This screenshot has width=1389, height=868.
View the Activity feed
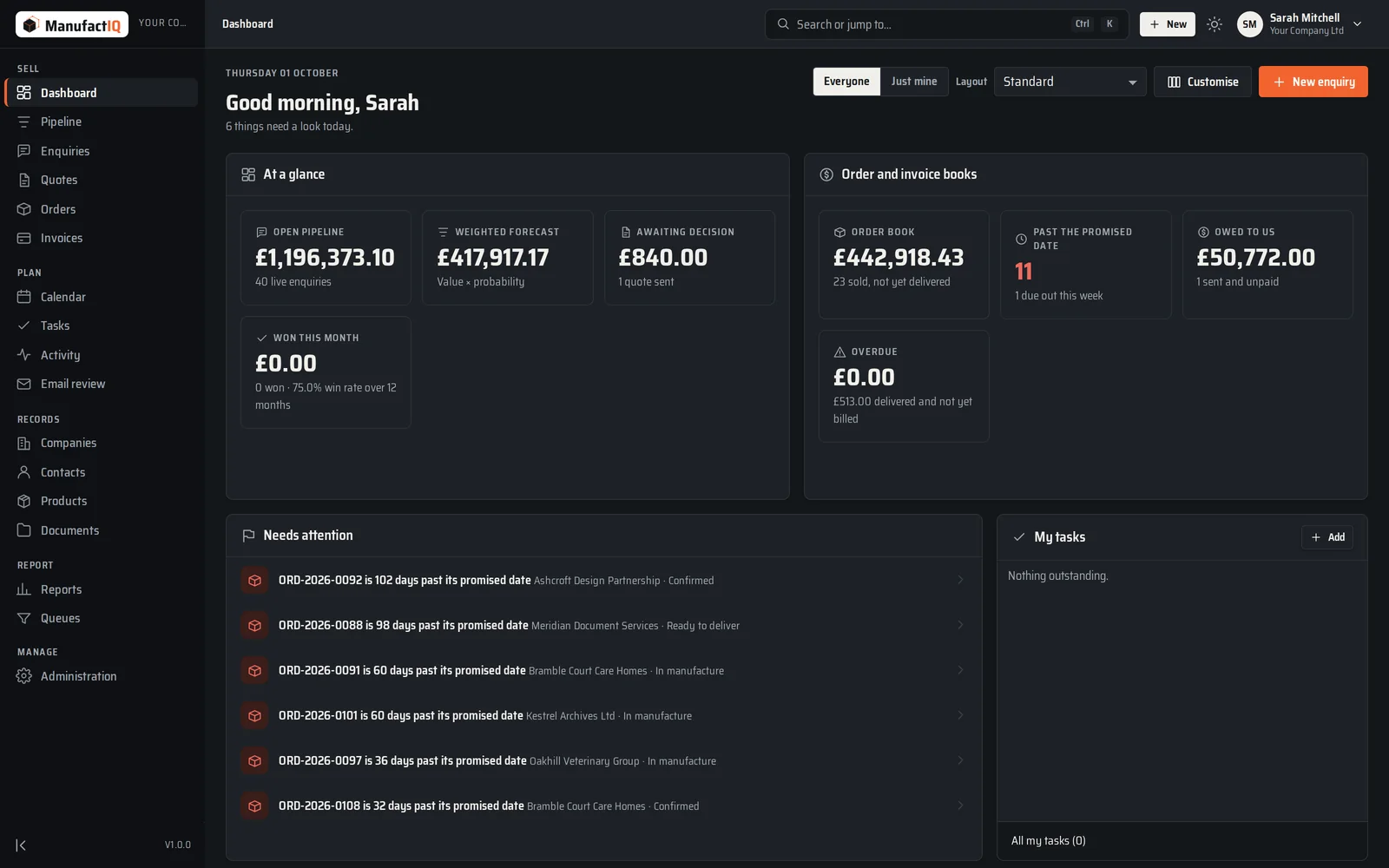pos(101,355)
